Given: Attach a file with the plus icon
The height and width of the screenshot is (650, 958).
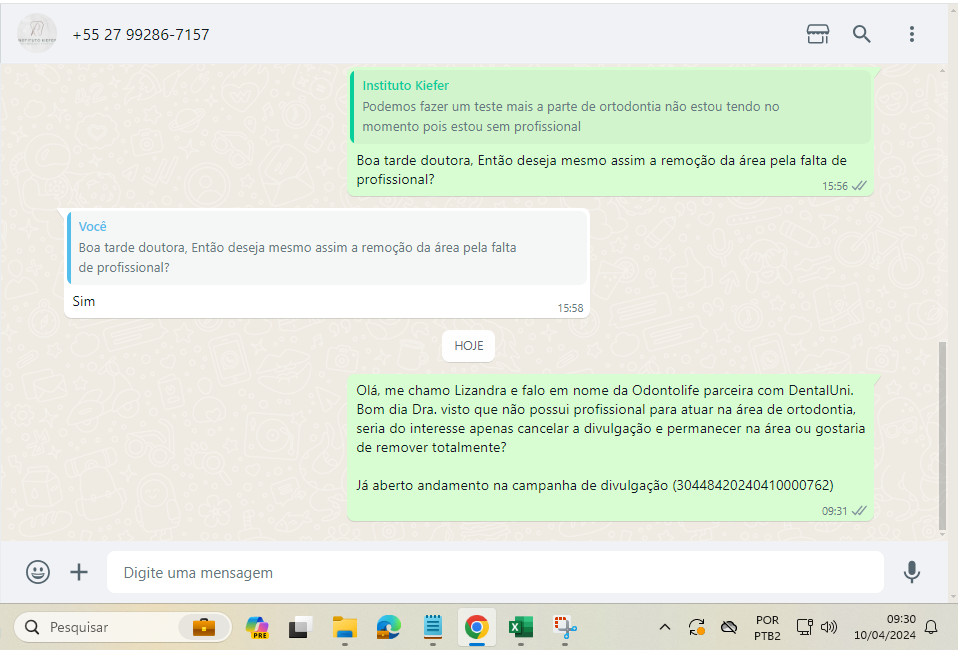Looking at the screenshot, I should click(x=79, y=572).
